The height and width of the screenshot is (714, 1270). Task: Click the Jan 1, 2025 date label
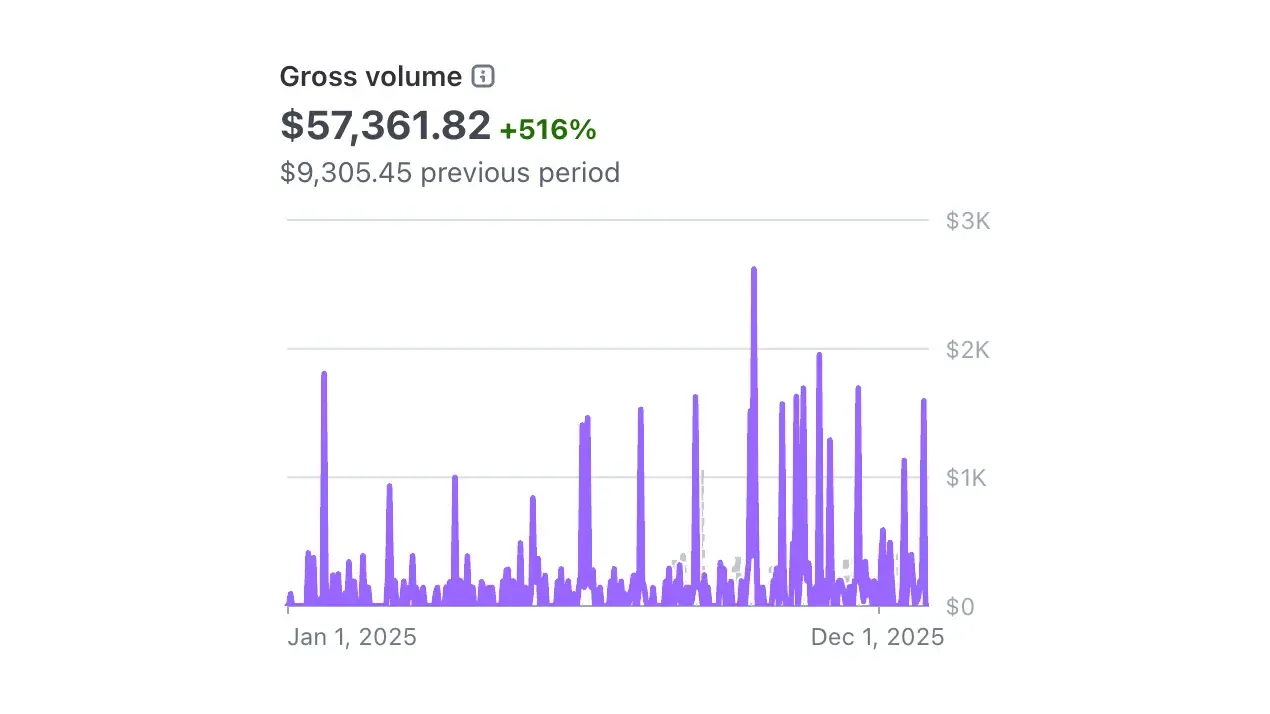(351, 637)
